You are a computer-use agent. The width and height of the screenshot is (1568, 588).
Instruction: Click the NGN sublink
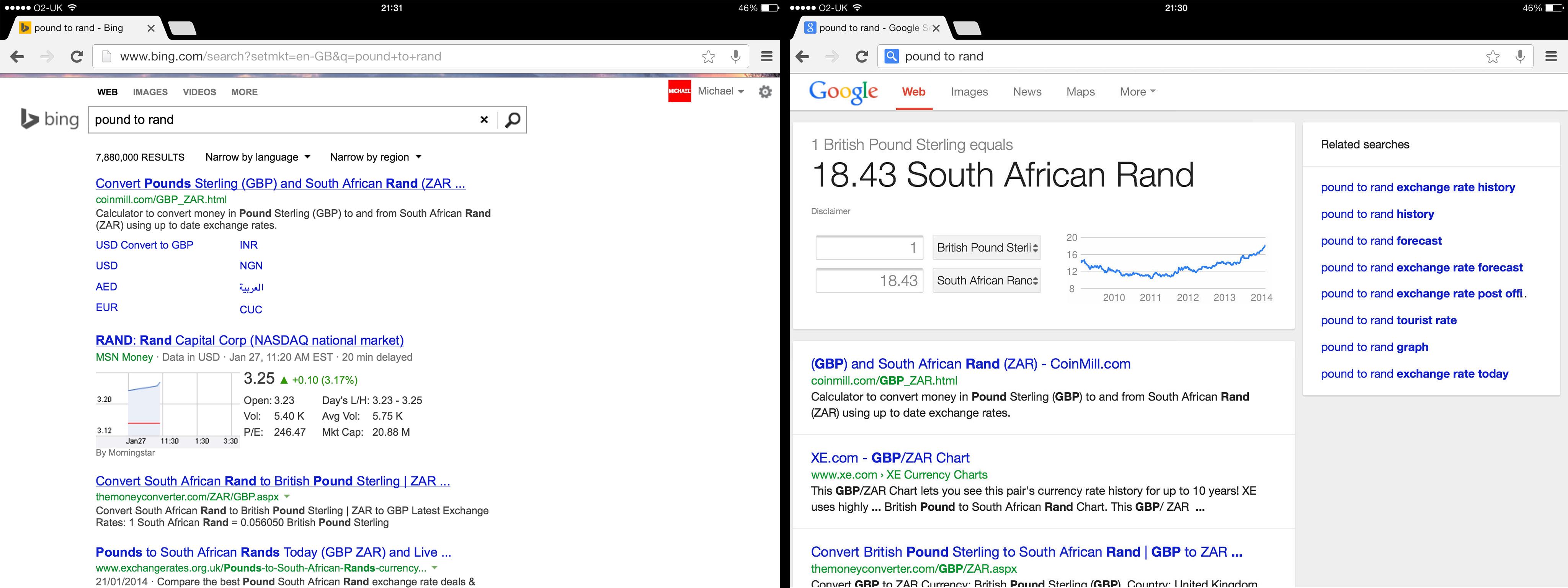[251, 265]
